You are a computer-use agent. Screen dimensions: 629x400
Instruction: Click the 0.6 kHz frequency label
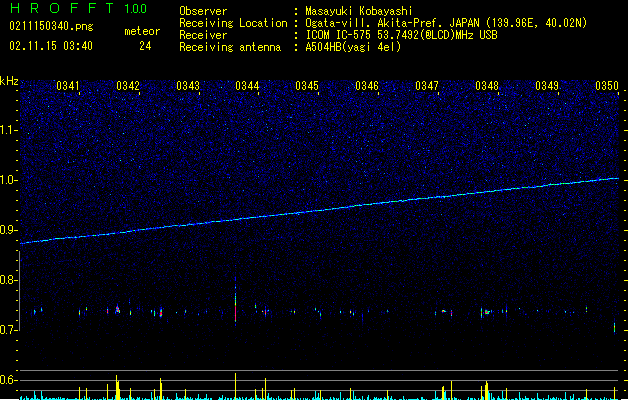pos(8,380)
